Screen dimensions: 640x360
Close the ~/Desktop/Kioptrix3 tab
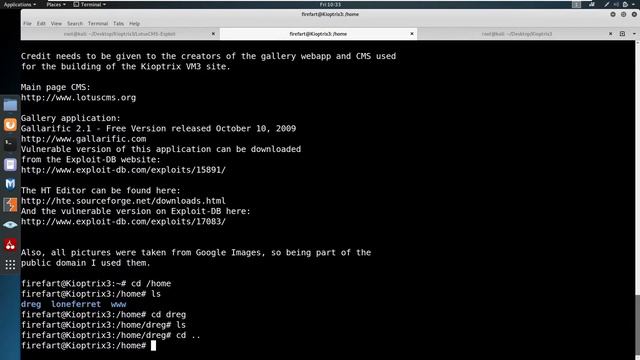611,34
